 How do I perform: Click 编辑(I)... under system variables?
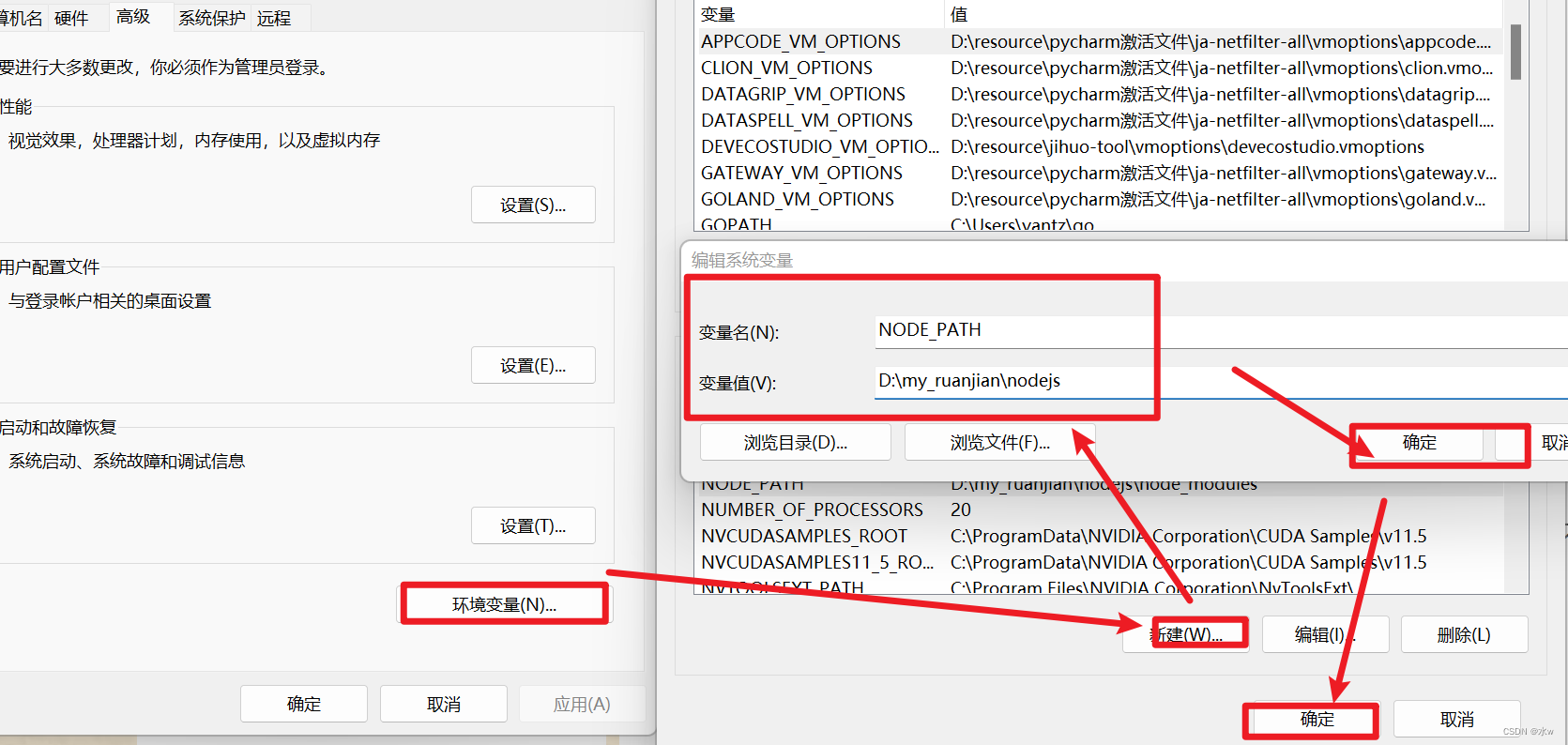click(x=1325, y=634)
